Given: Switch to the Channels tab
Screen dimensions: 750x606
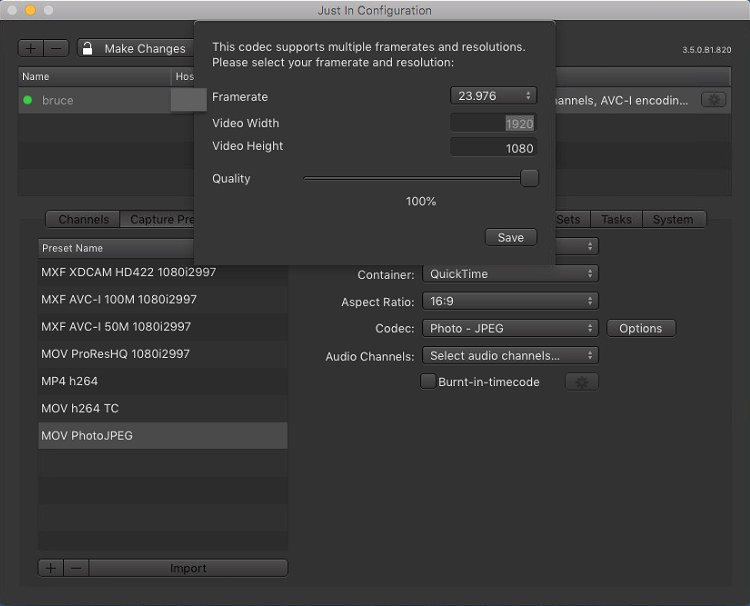Looking at the screenshot, I should (83, 220).
